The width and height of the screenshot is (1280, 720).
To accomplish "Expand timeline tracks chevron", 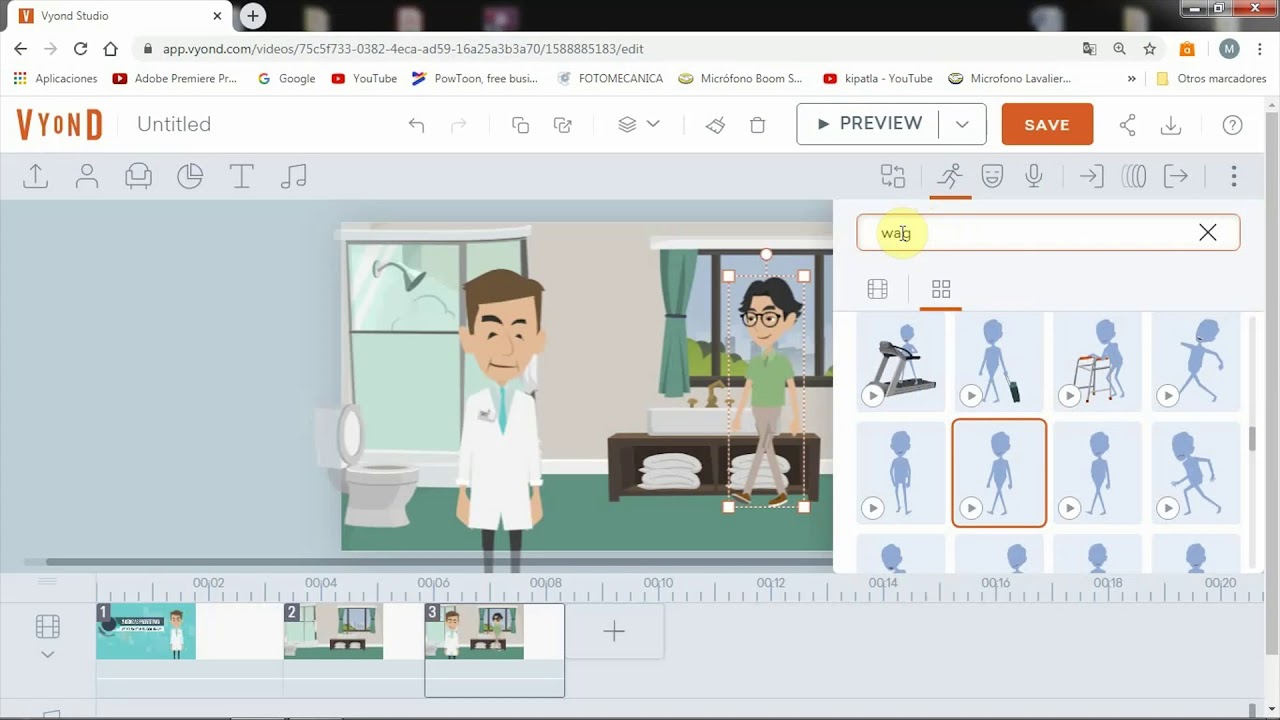I will tap(47, 655).
